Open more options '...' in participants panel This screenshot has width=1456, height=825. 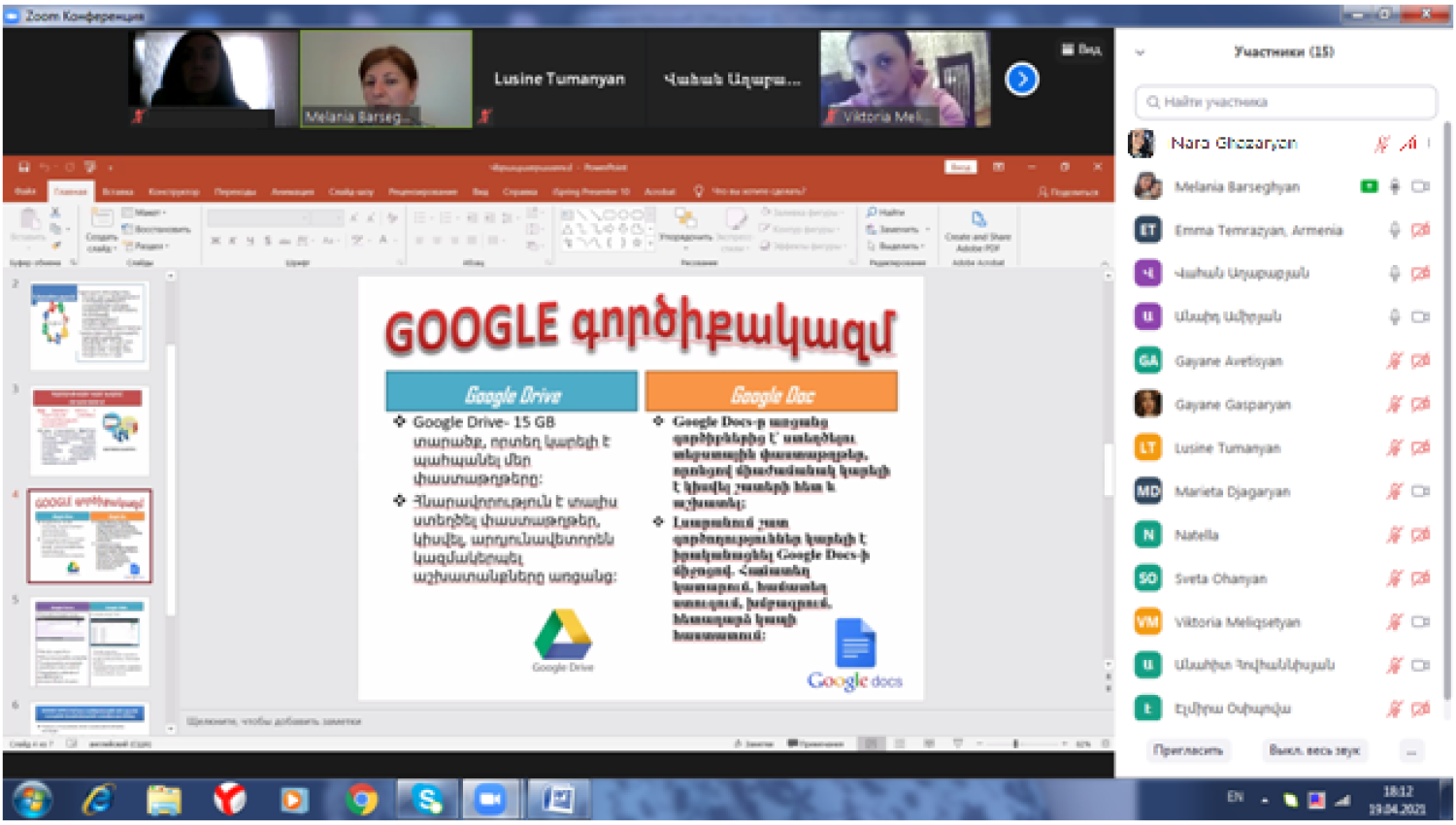pyautogui.click(x=1411, y=751)
